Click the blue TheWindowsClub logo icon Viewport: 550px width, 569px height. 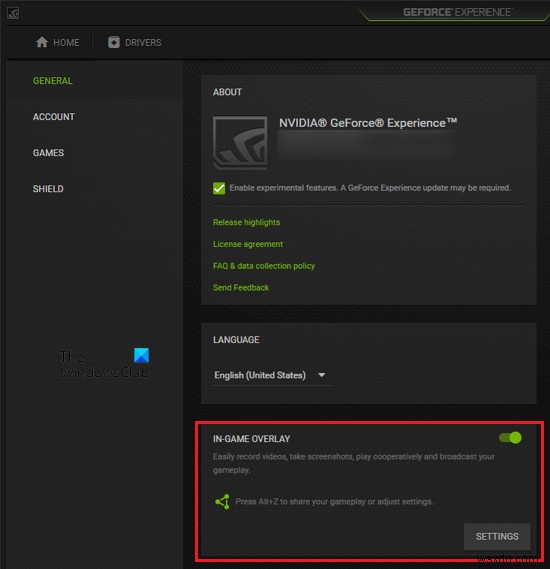coord(141,355)
